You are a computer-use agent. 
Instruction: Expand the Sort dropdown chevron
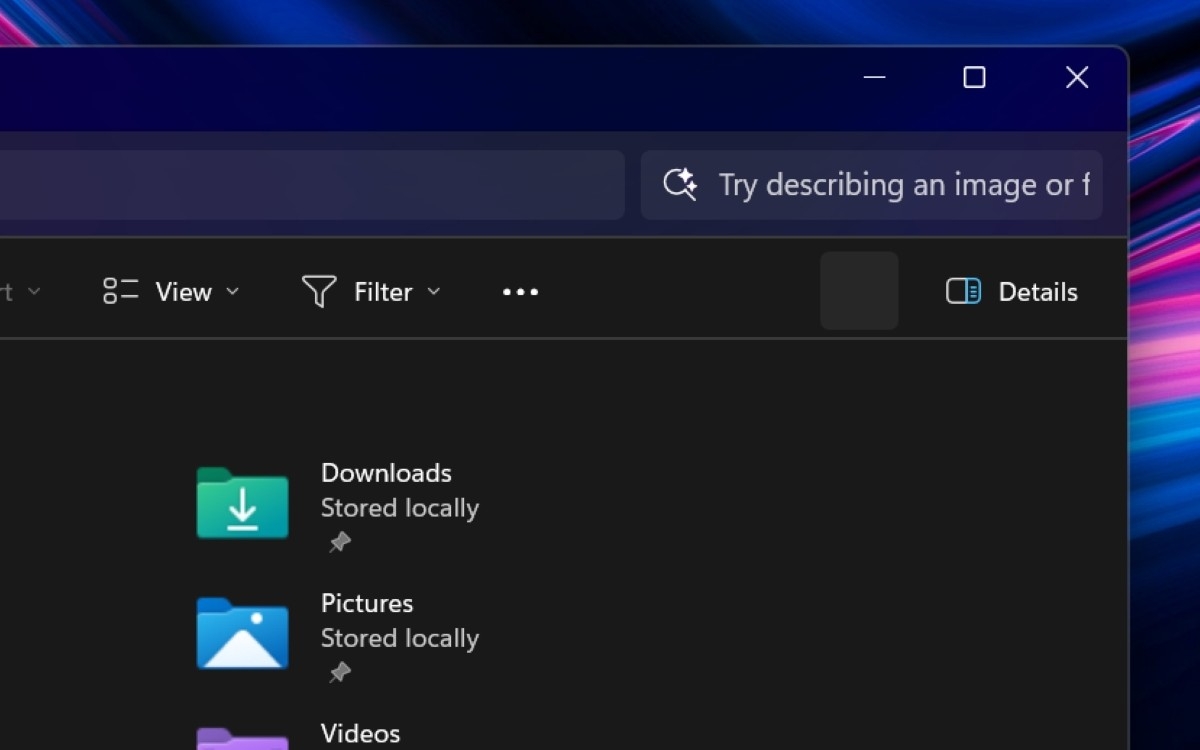coord(33,291)
